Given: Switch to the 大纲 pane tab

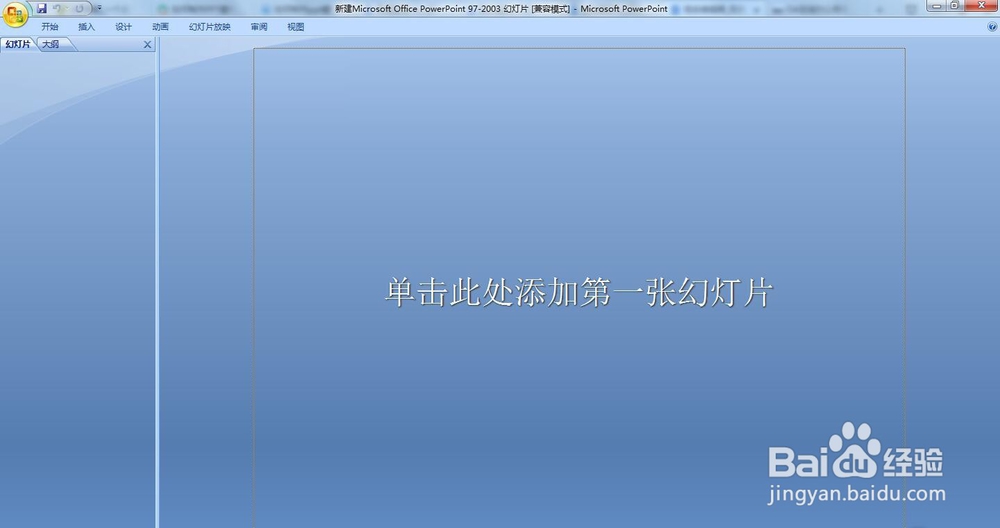Looking at the screenshot, I should pos(52,44).
